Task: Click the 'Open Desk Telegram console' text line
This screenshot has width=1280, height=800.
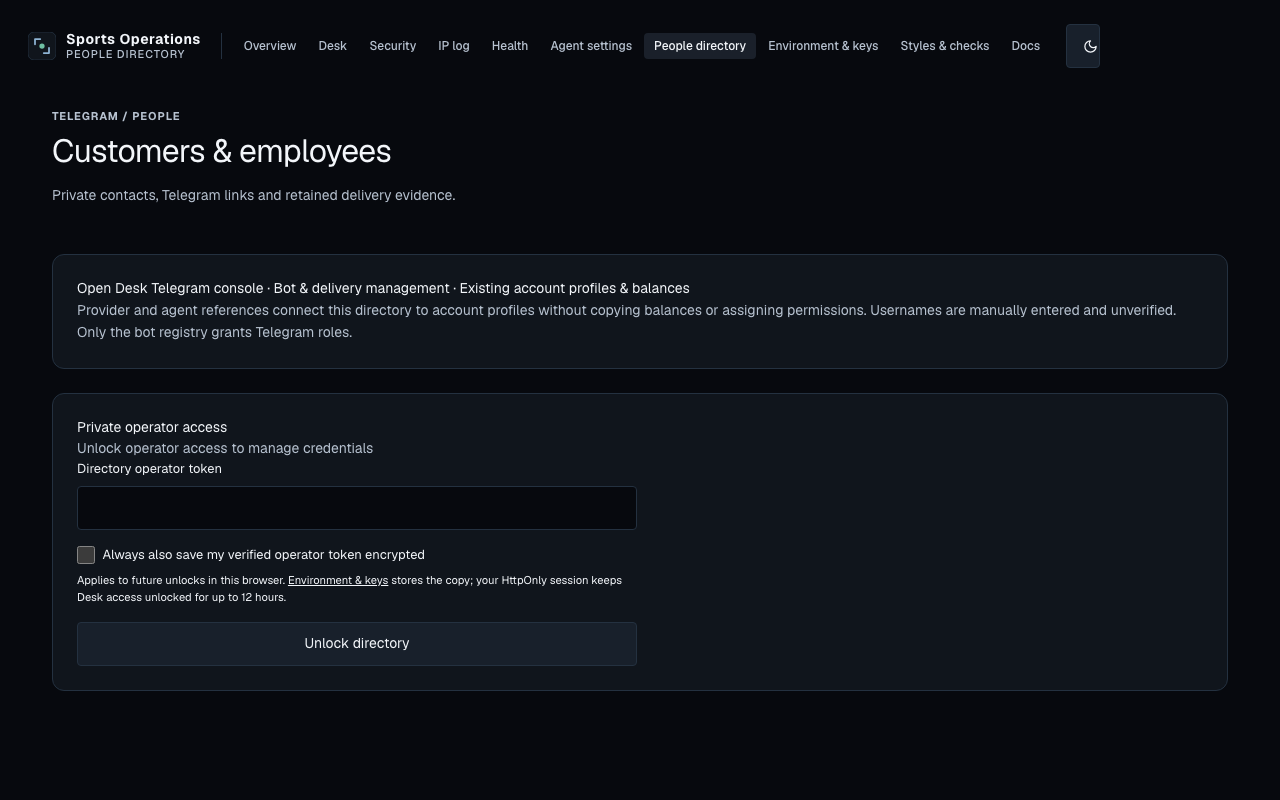Action: click(x=383, y=288)
